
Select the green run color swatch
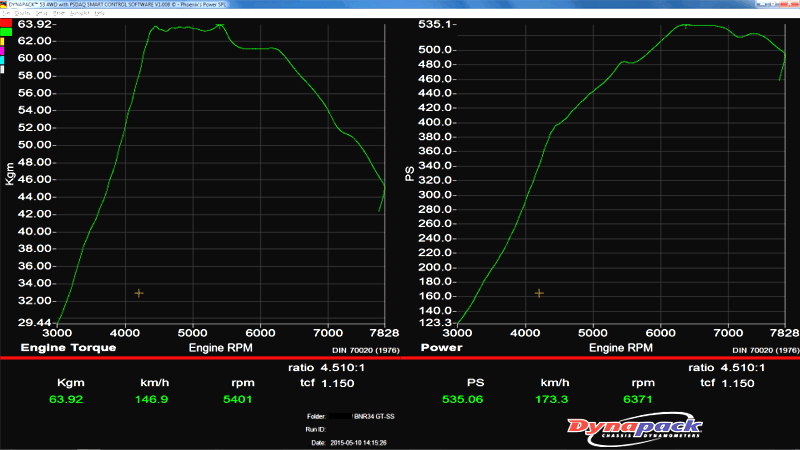[x=5, y=32]
